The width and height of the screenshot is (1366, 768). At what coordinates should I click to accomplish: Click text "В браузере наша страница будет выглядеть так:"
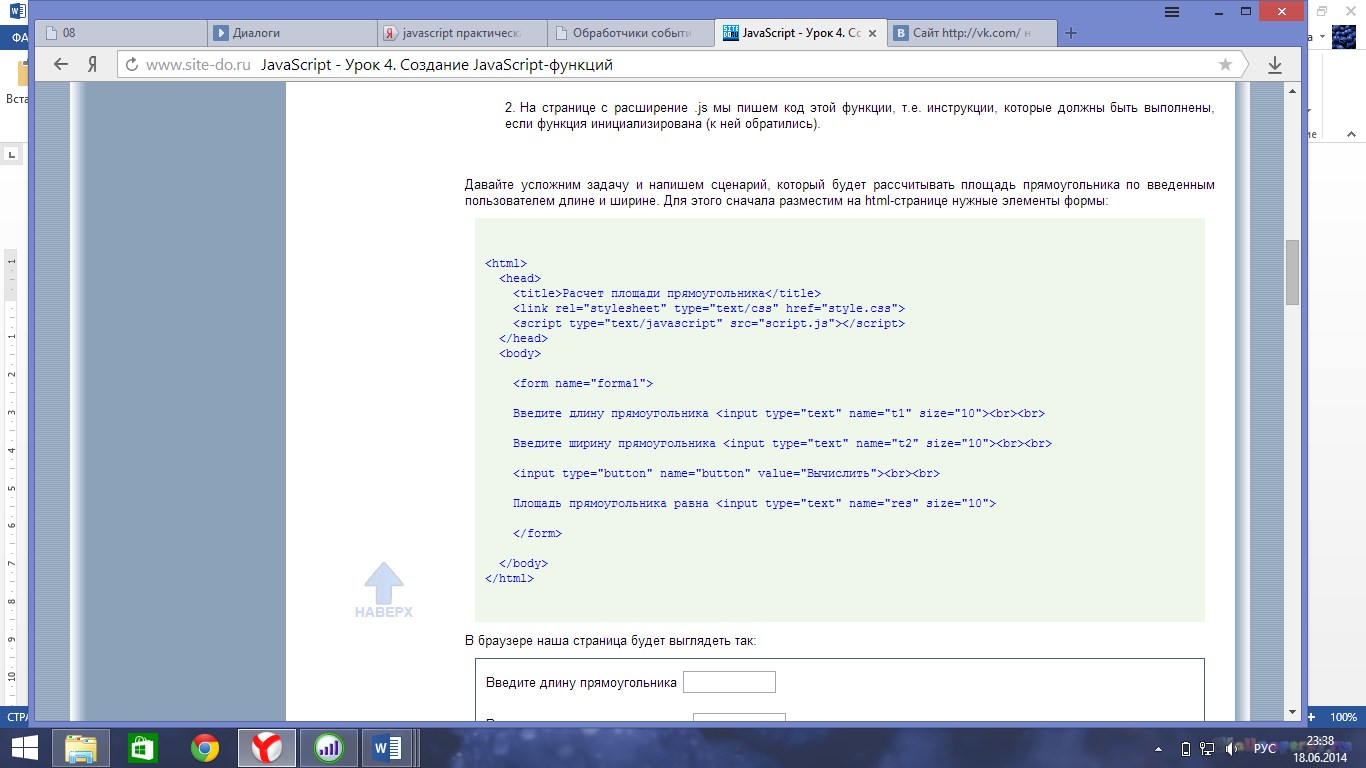coord(611,640)
